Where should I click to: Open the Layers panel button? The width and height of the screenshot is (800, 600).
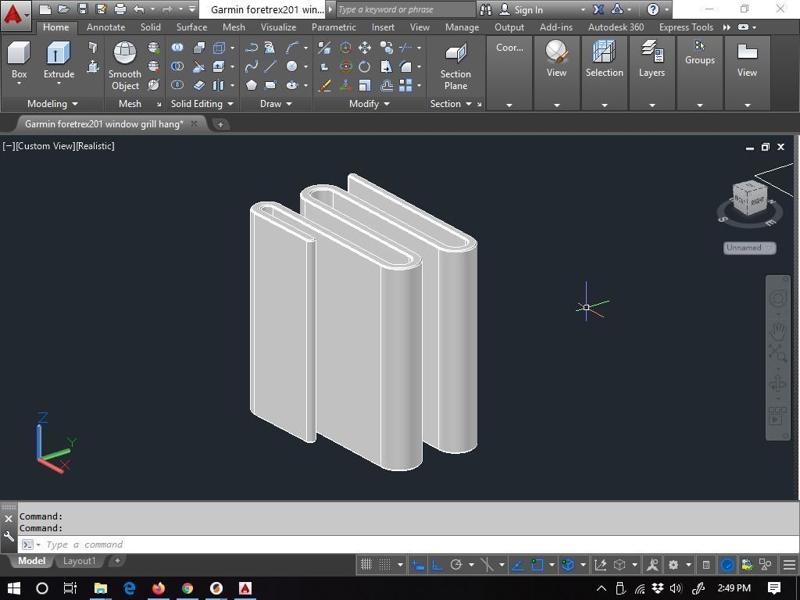652,62
